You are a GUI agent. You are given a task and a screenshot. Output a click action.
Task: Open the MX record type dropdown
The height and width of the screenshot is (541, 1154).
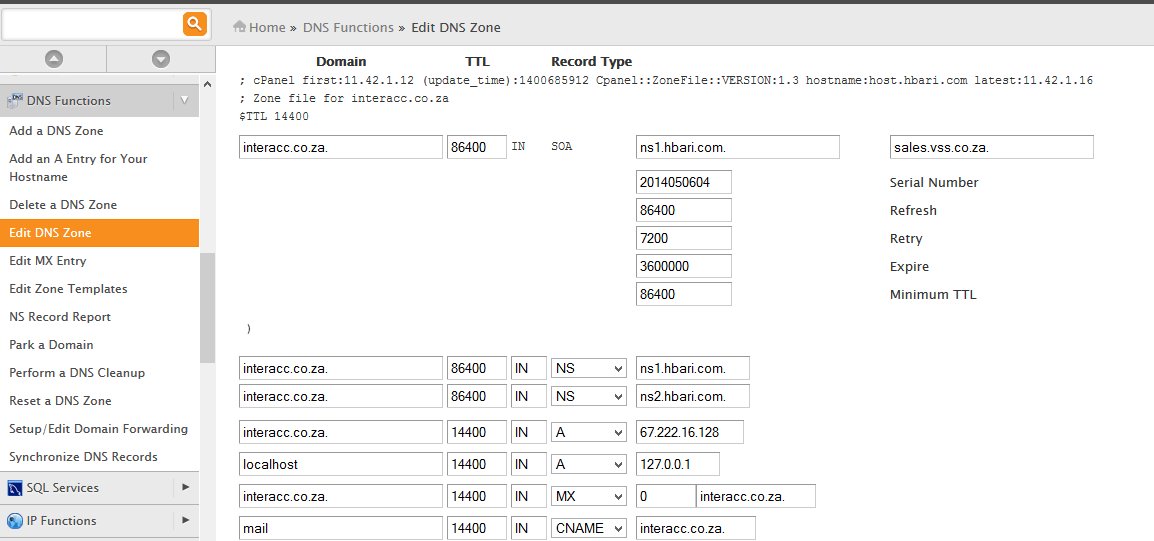coord(589,496)
